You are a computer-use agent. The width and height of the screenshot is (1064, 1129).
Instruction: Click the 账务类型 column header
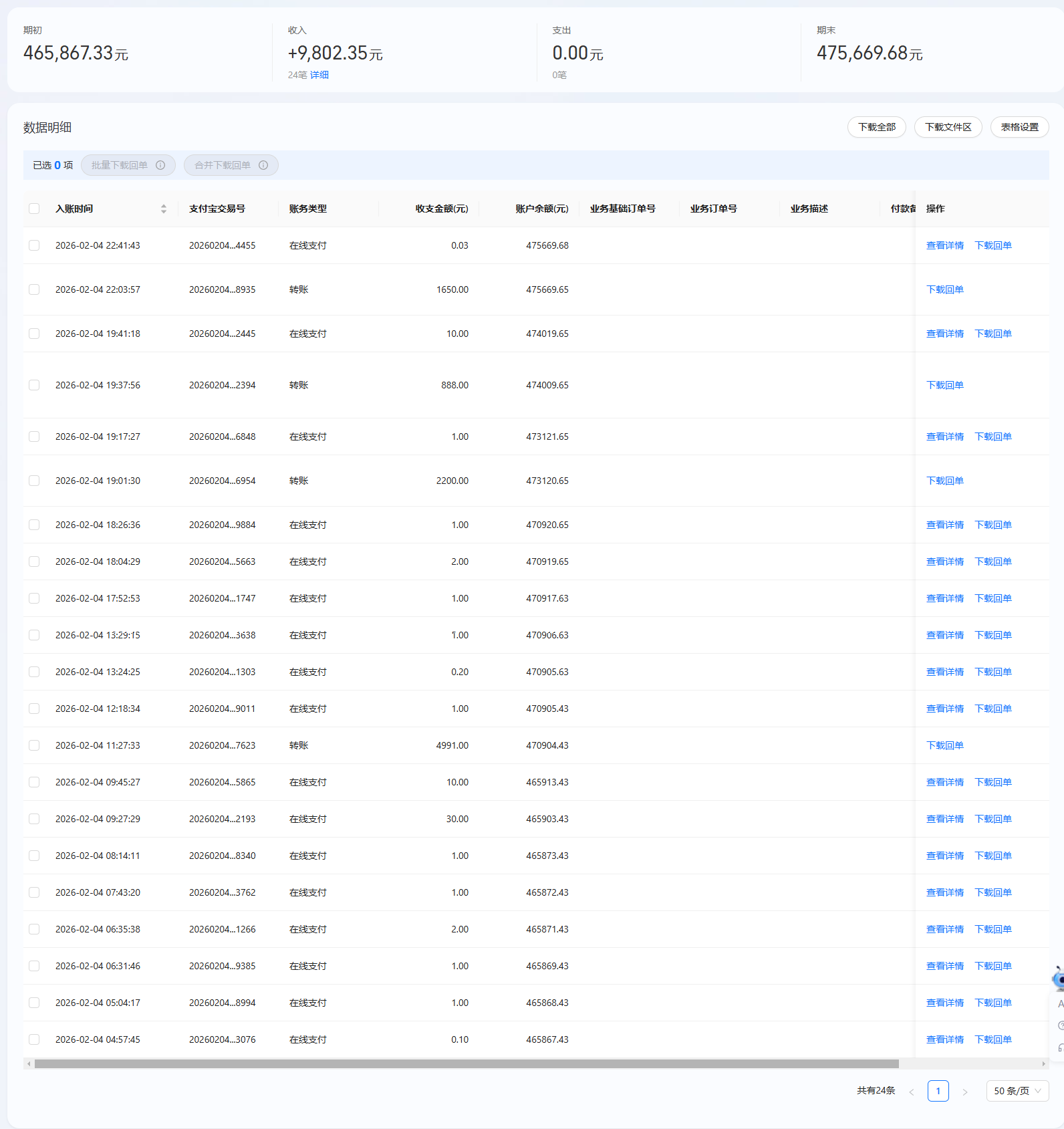(308, 209)
